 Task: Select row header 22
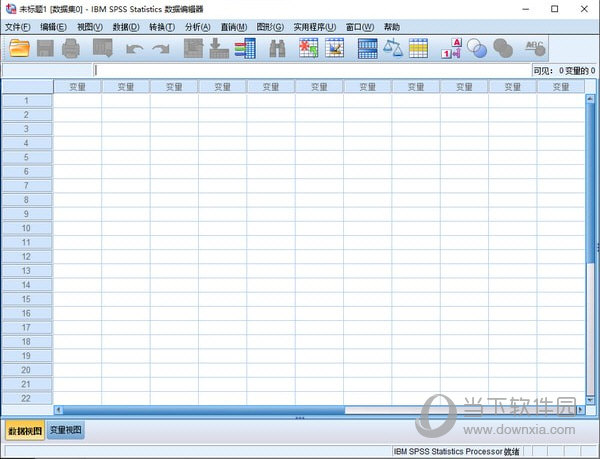[x=27, y=398]
